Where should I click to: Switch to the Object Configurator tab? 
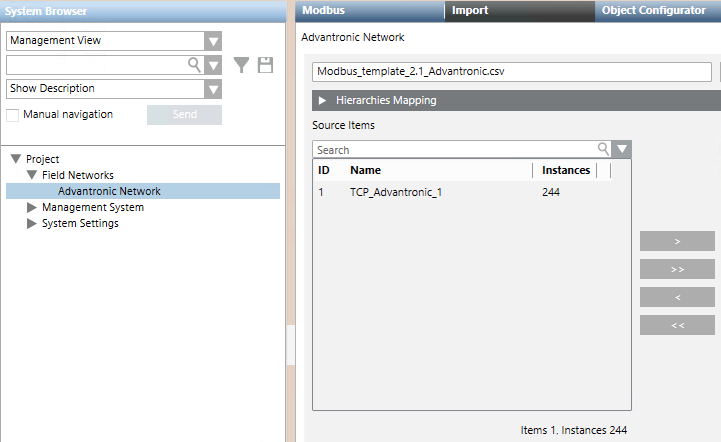pyautogui.click(x=653, y=11)
